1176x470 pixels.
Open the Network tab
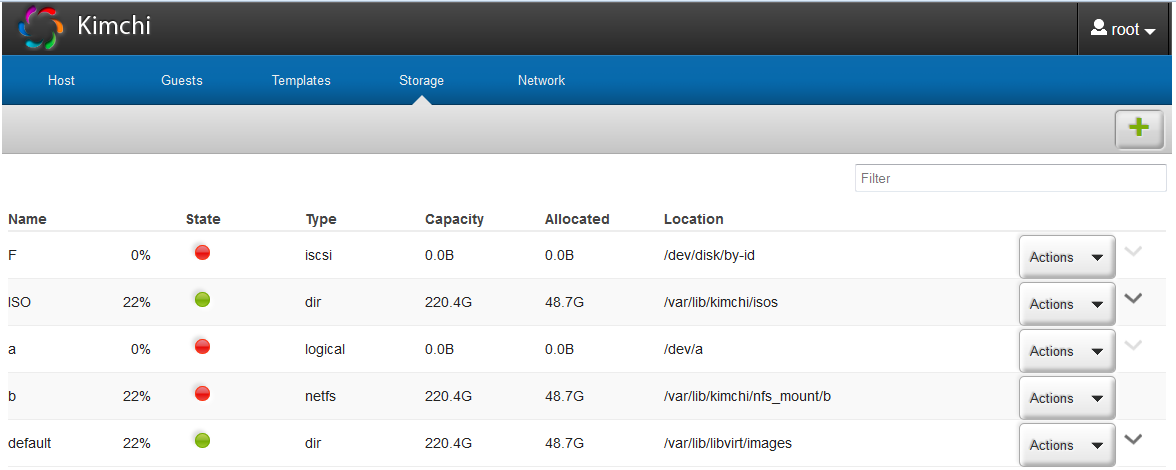pyautogui.click(x=541, y=80)
